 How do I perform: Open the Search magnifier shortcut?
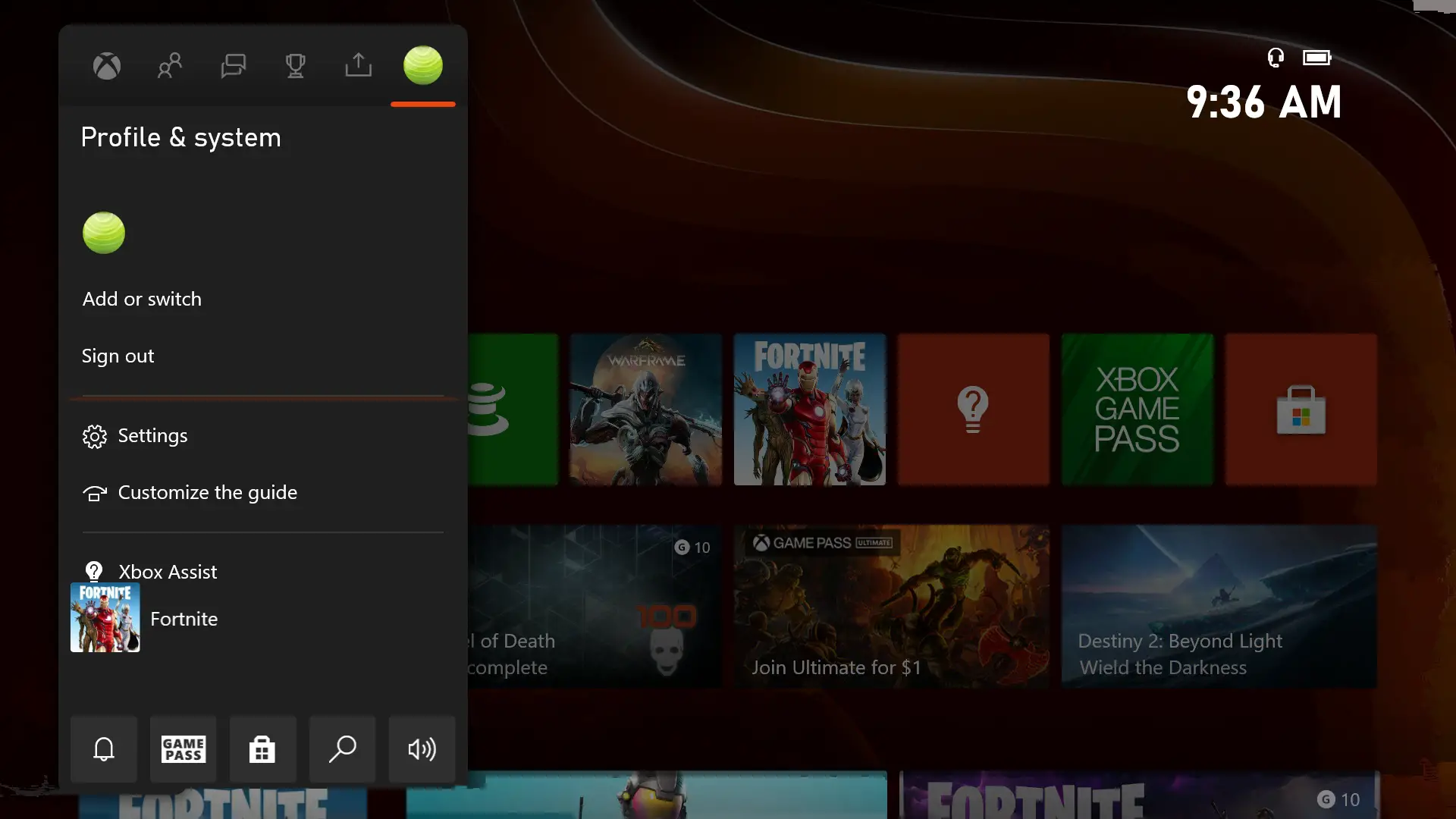pyautogui.click(x=343, y=749)
